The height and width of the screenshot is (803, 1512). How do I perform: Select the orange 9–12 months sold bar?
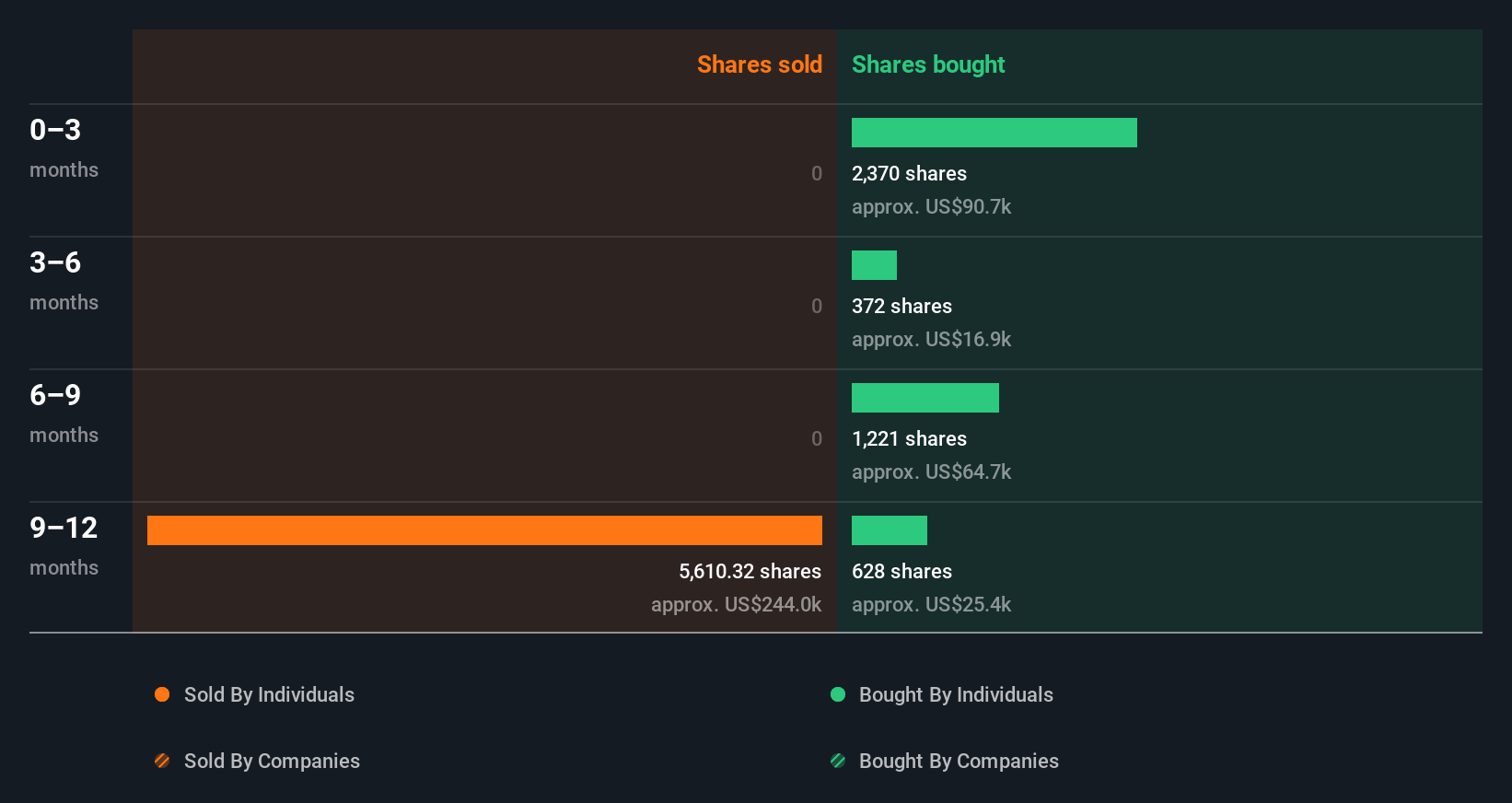pos(484,530)
